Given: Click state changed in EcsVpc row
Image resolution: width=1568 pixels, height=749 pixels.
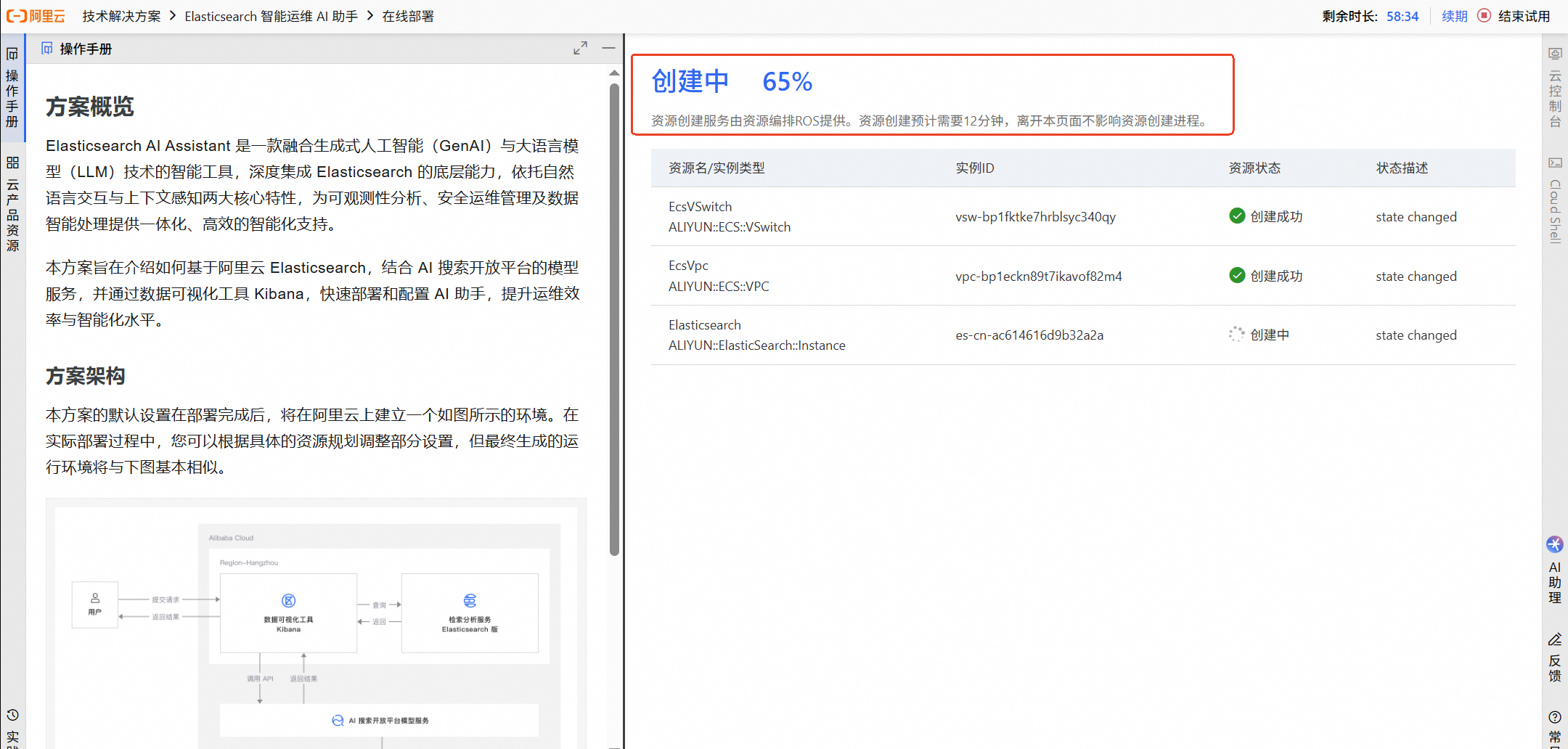Looking at the screenshot, I should (1416, 277).
